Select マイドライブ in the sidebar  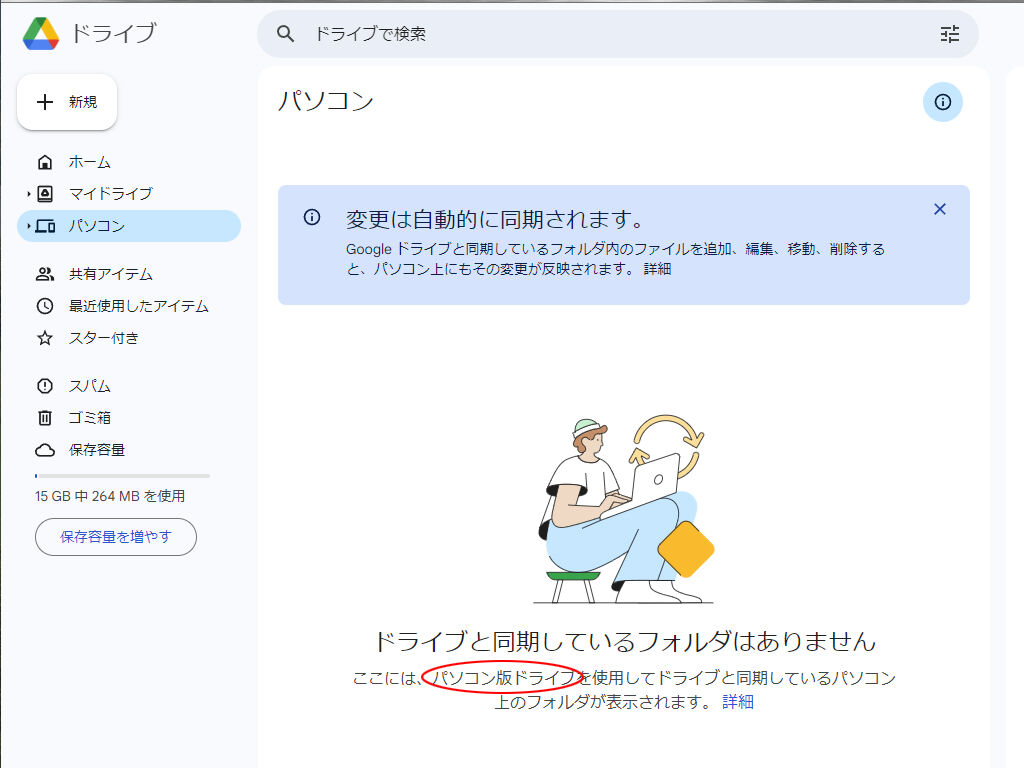pyautogui.click(x=110, y=194)
